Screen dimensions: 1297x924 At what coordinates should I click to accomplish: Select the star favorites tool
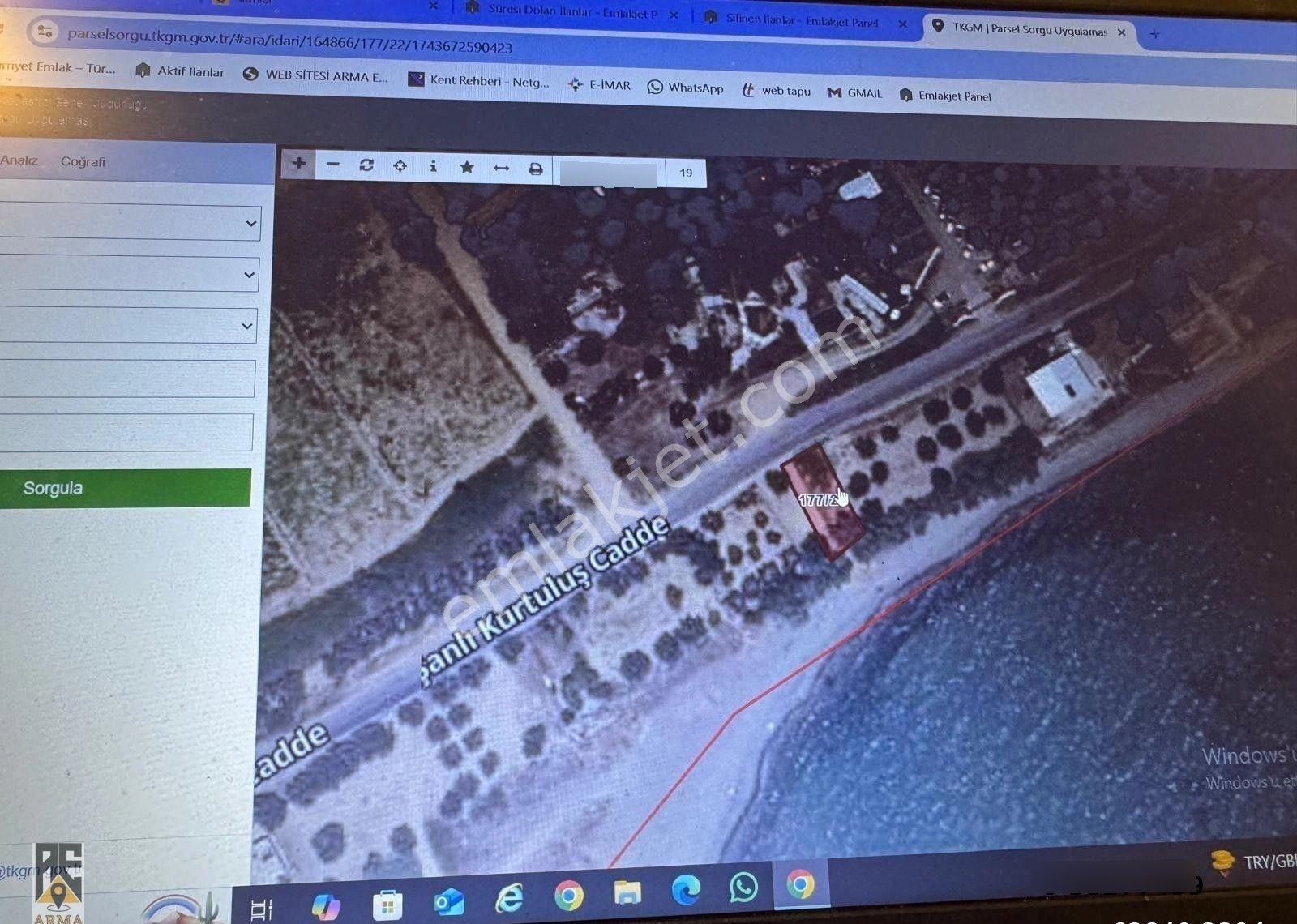tap(468, 168)
